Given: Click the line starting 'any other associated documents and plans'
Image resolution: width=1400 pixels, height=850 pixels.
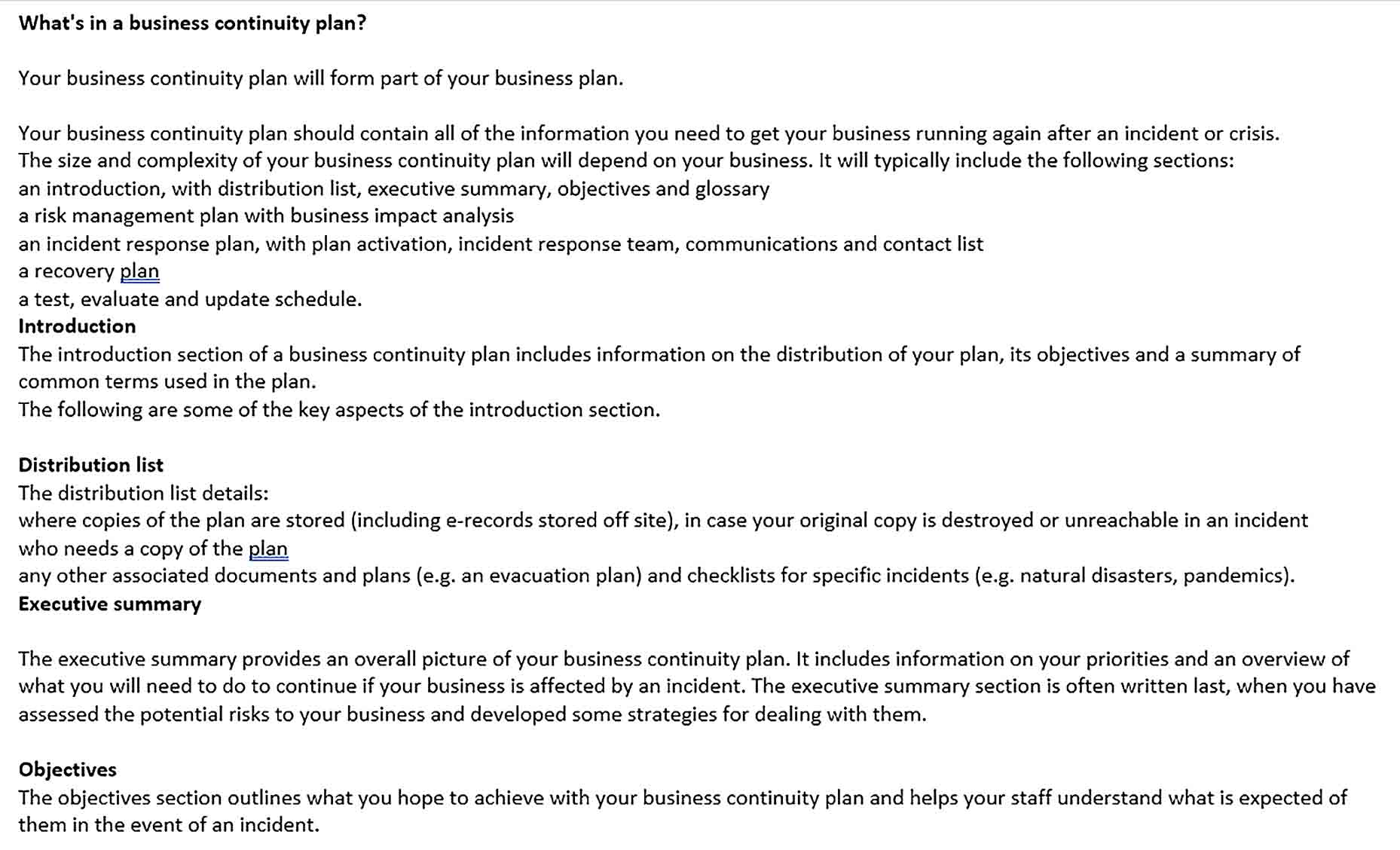Looking at the screenshot, I should (x=656, y=576).
